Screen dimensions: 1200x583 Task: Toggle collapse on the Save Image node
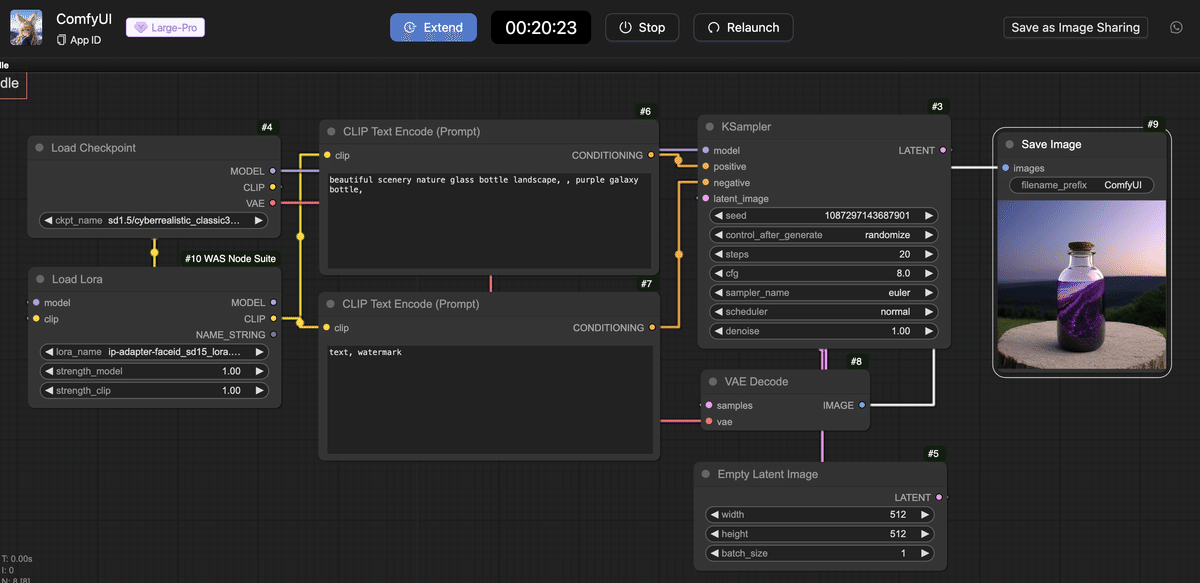tap(1009, 145)
